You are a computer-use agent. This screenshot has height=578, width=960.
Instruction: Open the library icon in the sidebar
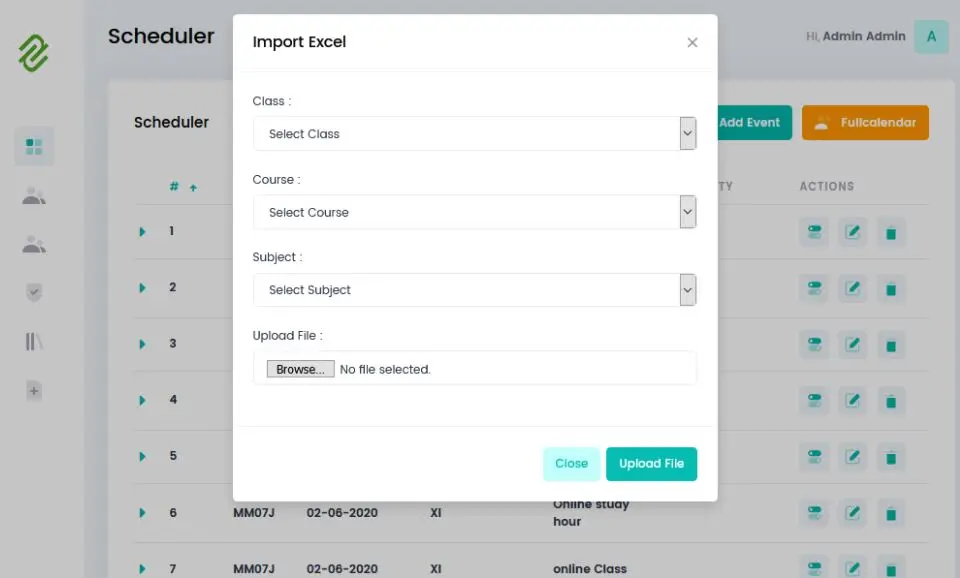pyautogui.click(x=34, y=341)
